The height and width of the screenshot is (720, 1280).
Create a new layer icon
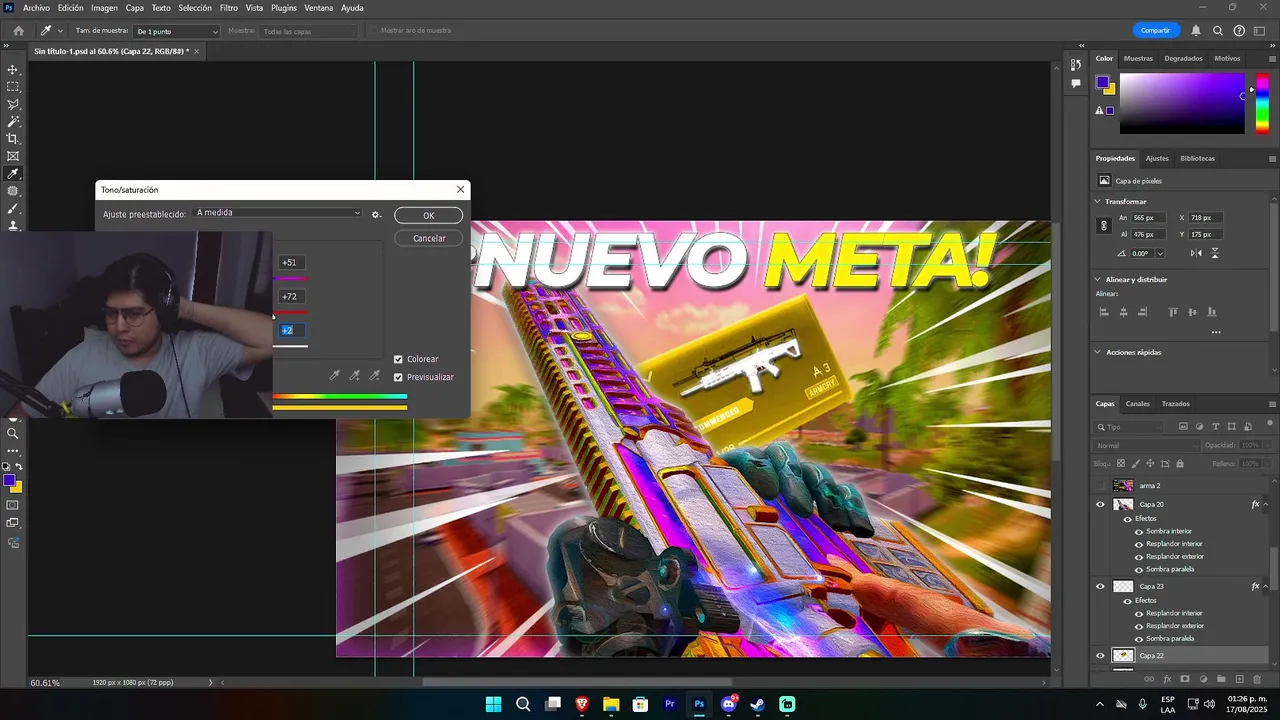[x=1239, y=679]
